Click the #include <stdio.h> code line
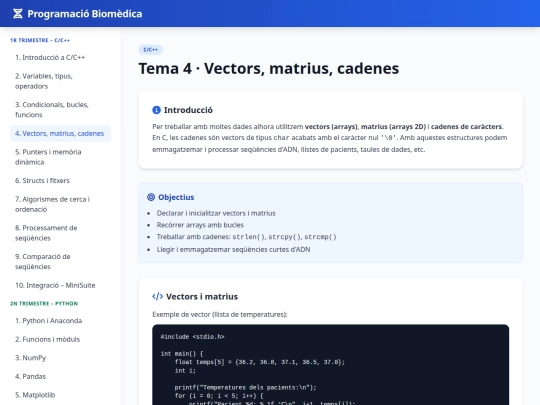Screen dimensions: 540x405 pos(192,336)
